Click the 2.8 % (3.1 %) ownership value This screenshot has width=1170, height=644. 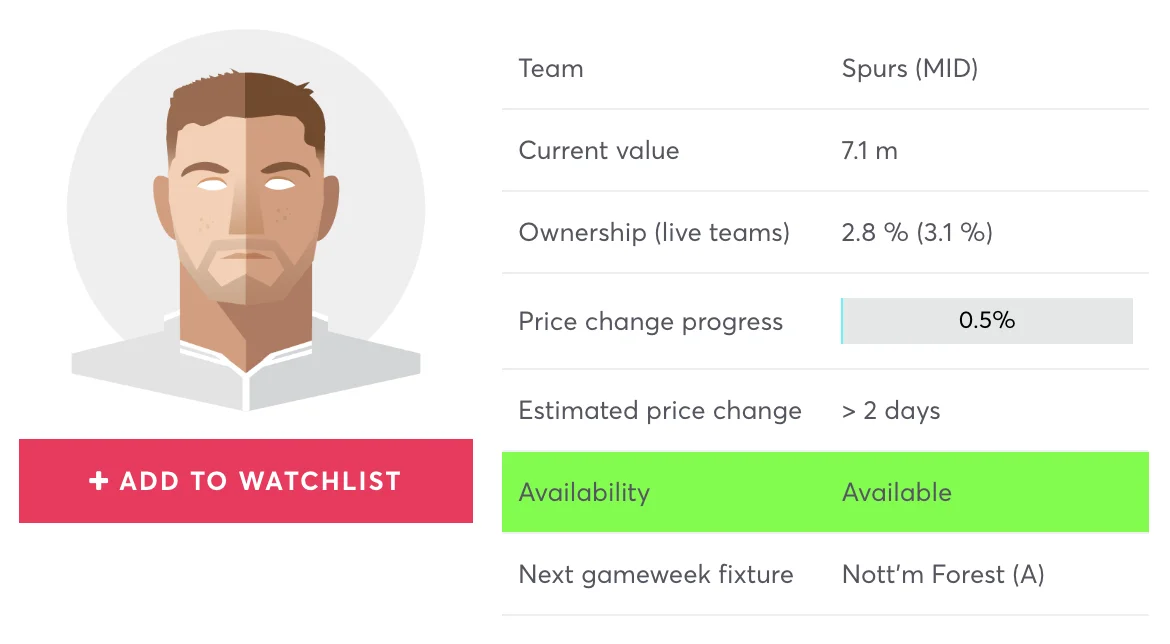[x=917, y=233]
